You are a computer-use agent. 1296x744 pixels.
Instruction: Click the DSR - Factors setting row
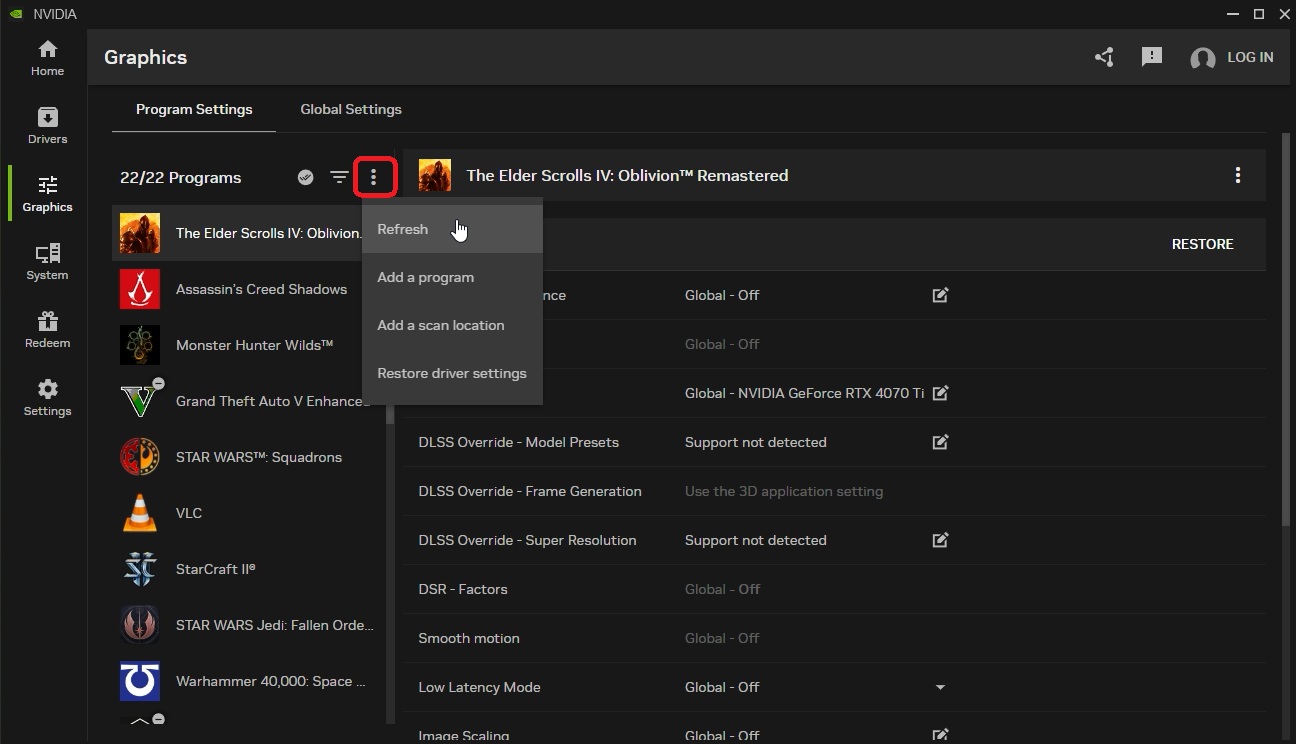(834, 589)
